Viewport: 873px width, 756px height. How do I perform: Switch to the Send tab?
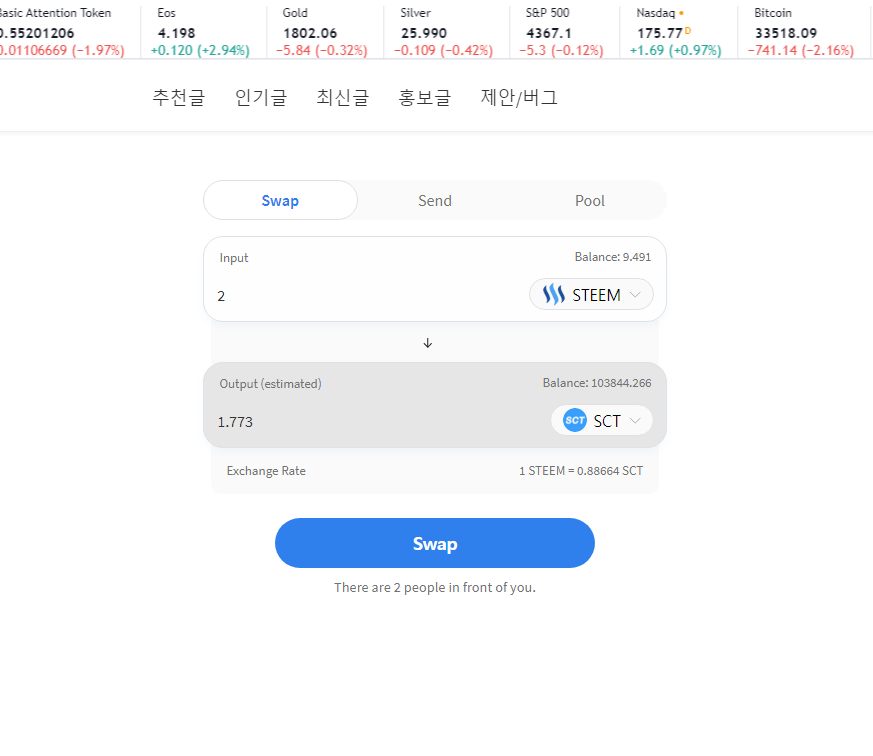[435, 200]
